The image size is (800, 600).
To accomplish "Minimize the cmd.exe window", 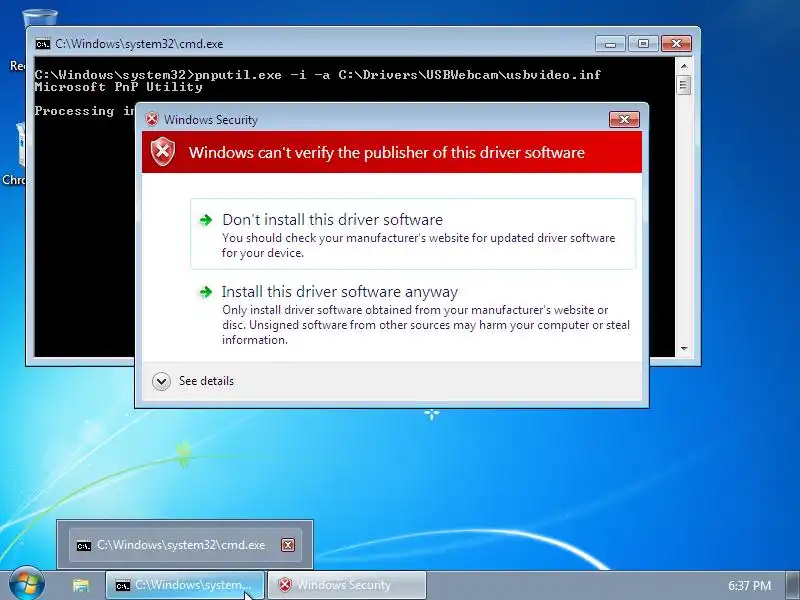I will [610, 44].
